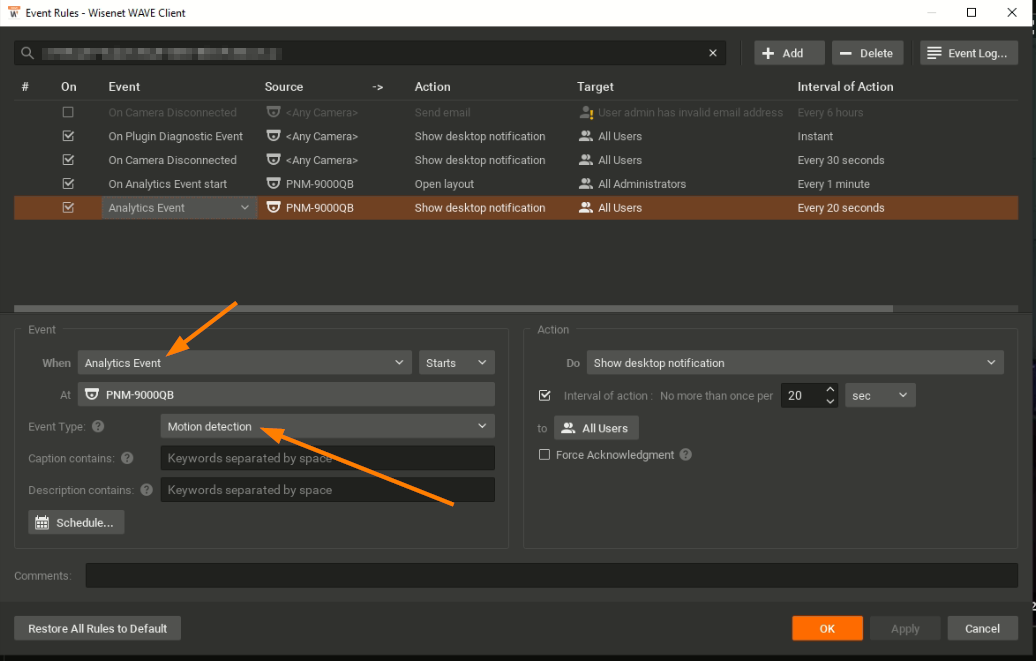1036x661 pixels.
Task: Click camera icon in Open layout row
Action: coord(273,183)
